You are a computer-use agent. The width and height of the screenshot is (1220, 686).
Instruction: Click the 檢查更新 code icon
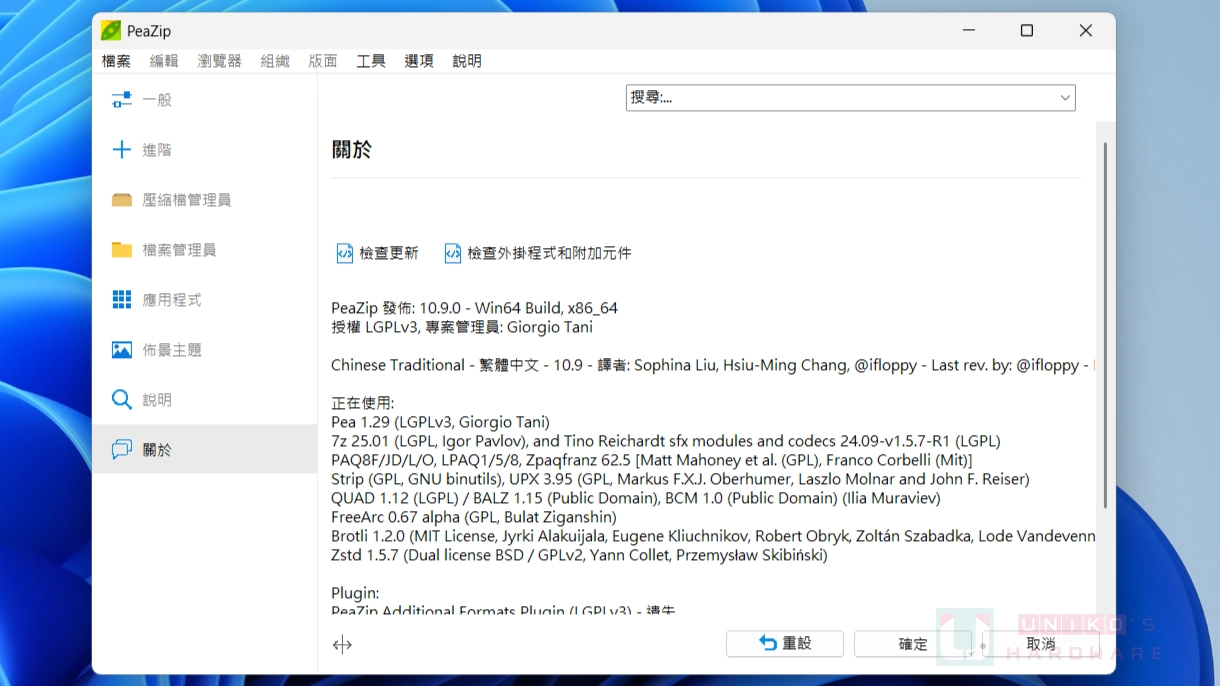[345, 254]
